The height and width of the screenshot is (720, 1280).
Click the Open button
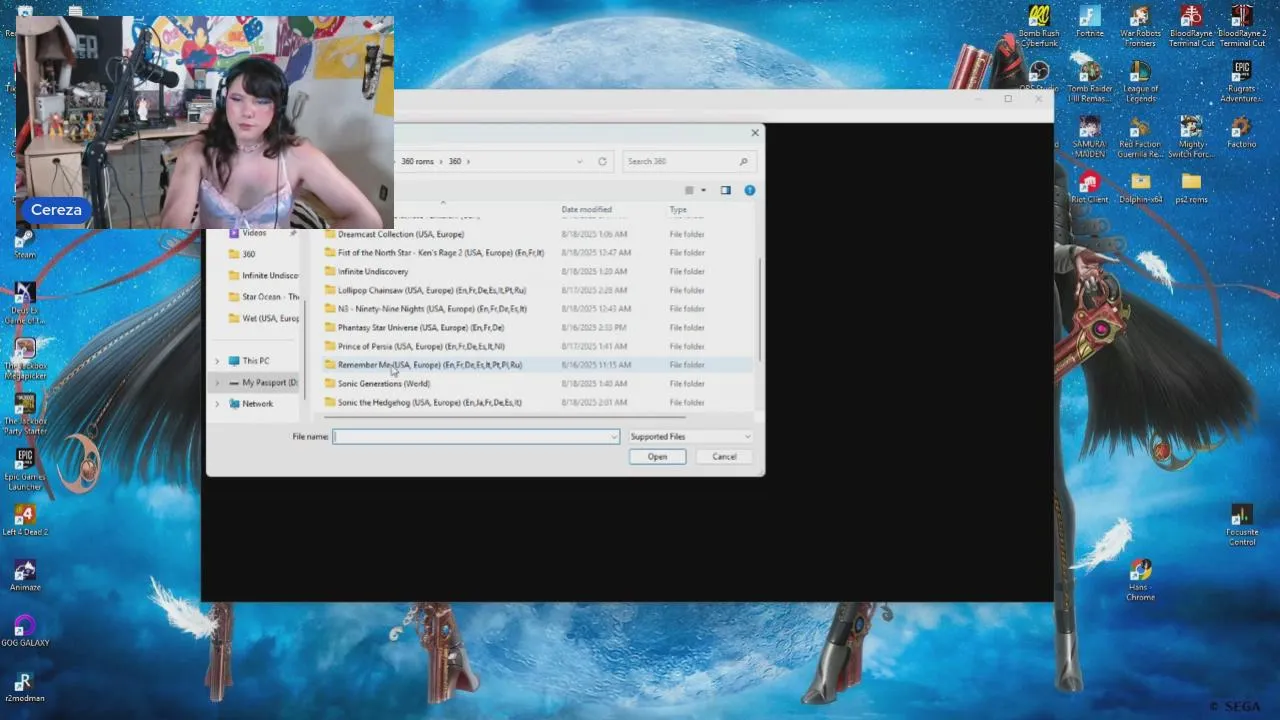[x=657, y=457]
